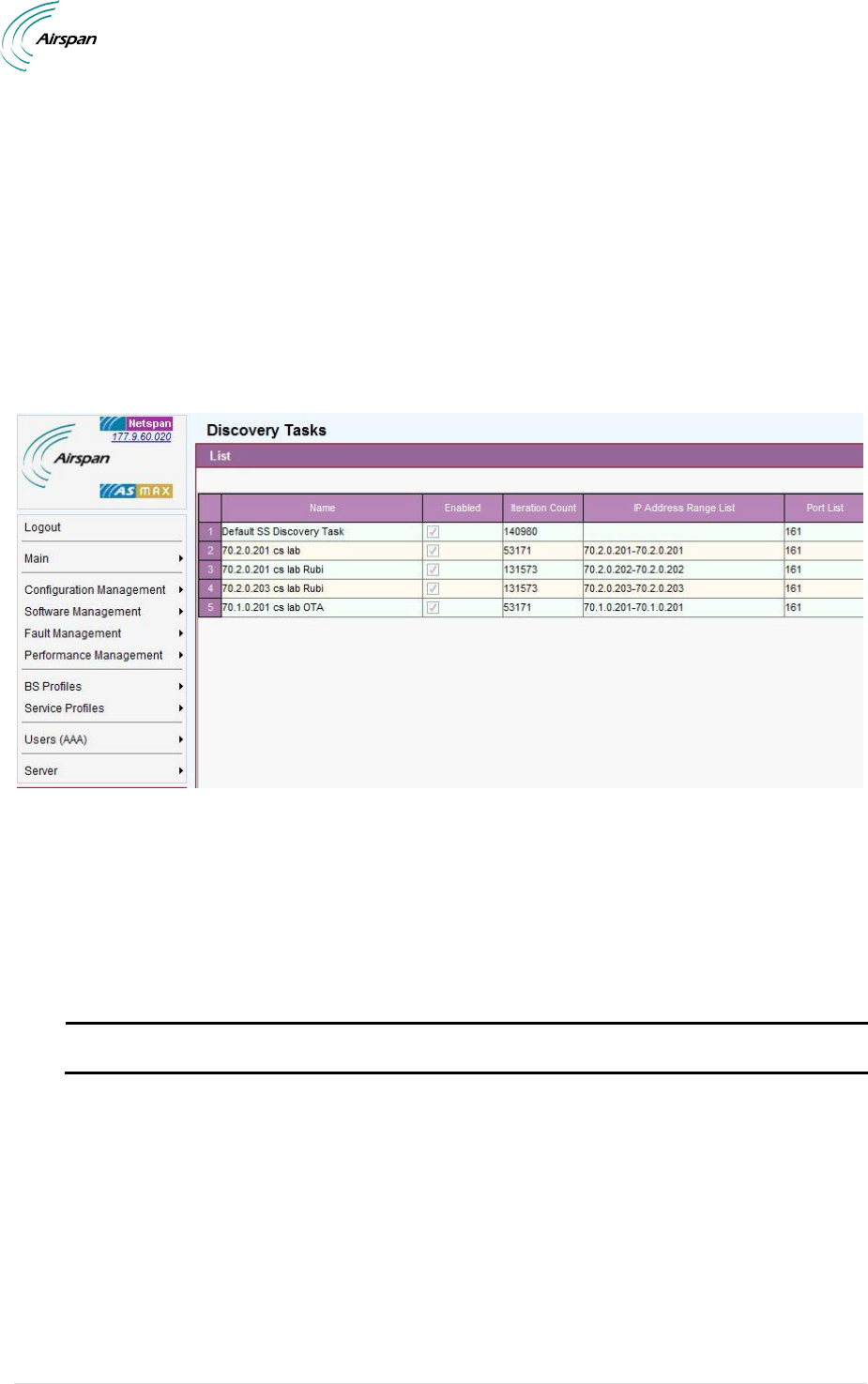
Task: Sort by Enabled column header
Action: coord(463,508)
